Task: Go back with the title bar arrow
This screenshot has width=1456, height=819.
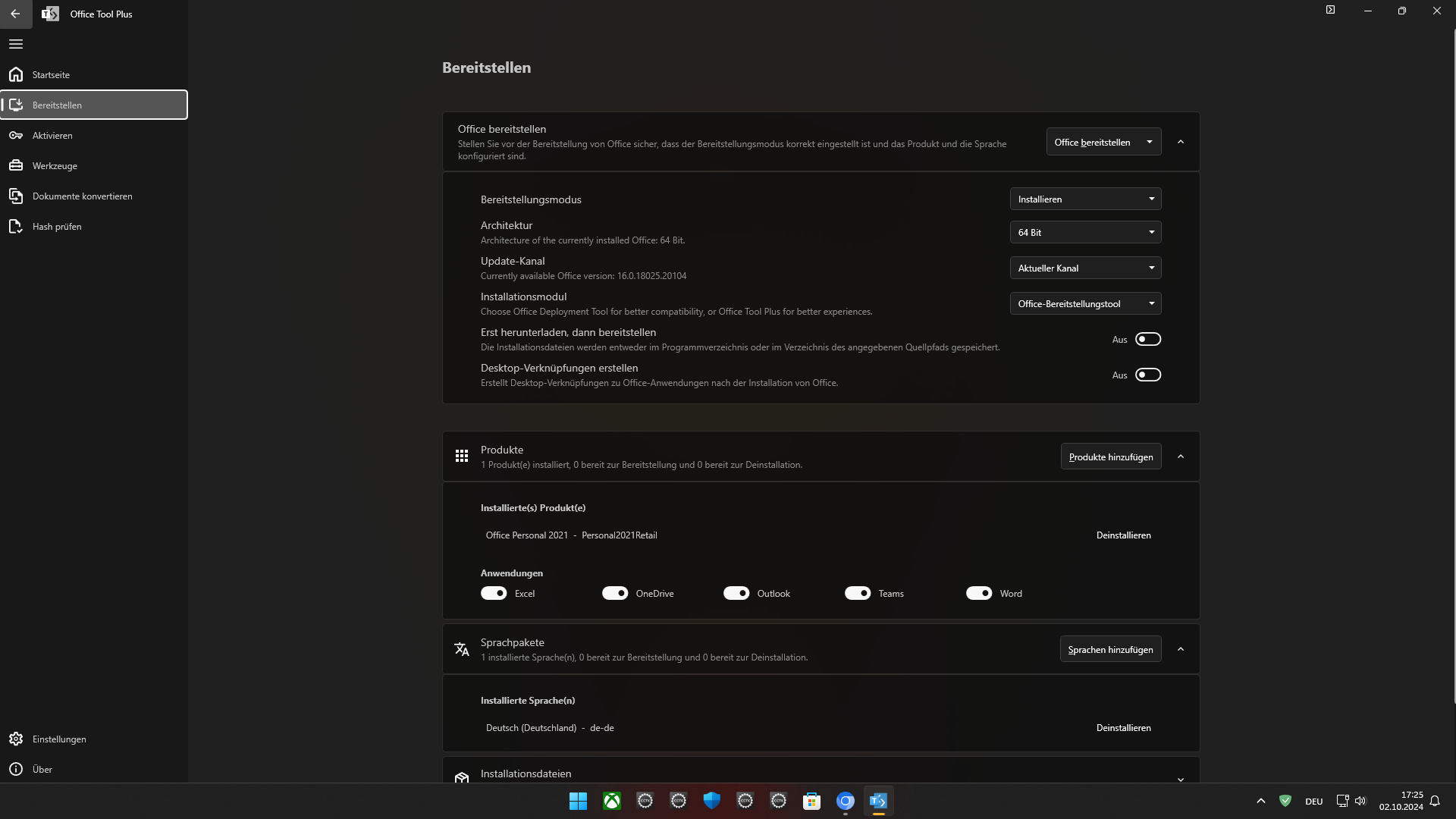Action: tap(15, 14)
